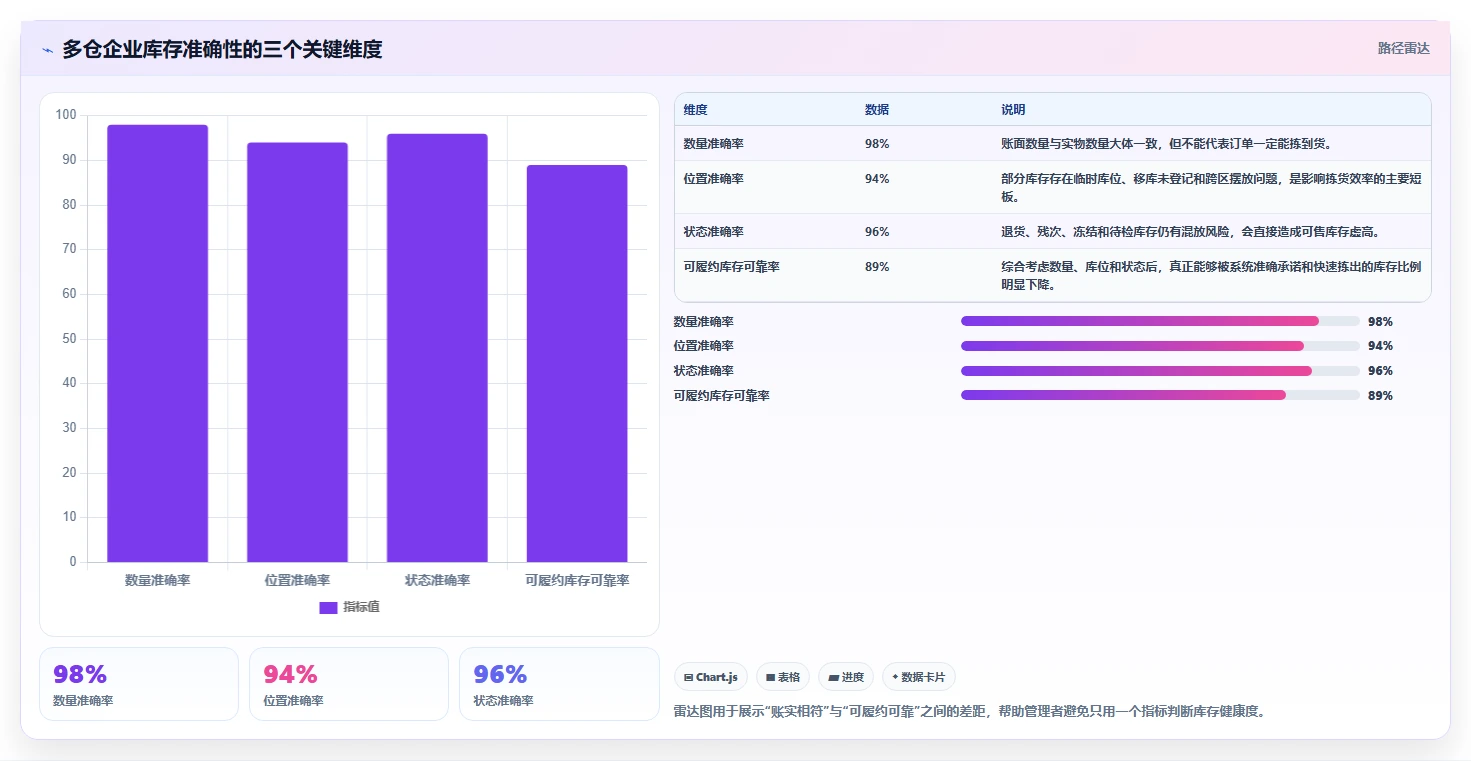Select the 数据卡片 tag chip

[919, 677]
